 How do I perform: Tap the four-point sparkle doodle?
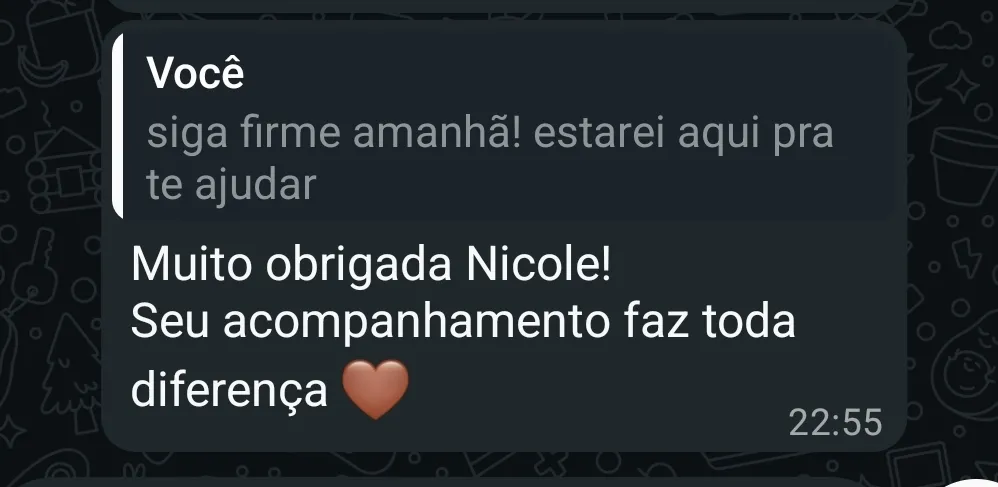[962, 86]
